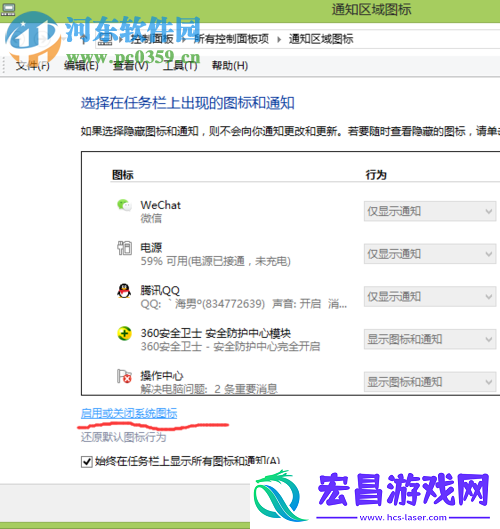
Task: Open the 操作中心 behavior dropdown
Action: [429, 382]
